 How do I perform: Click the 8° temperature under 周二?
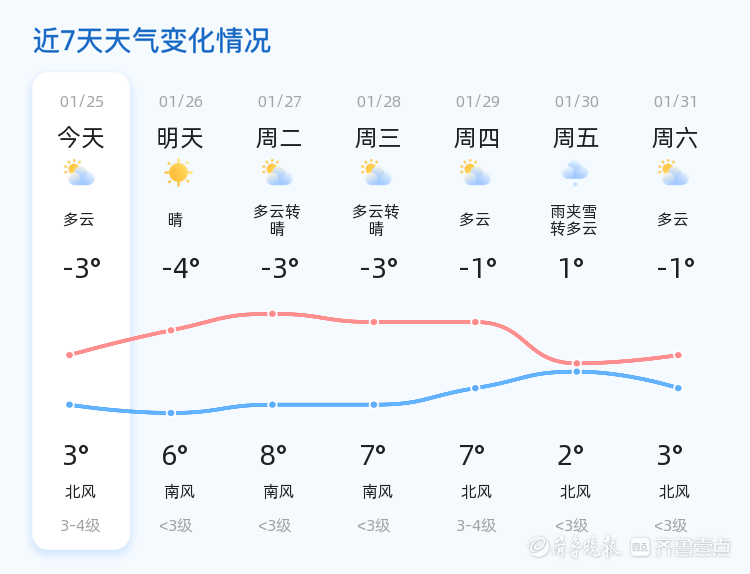tap(273, 456)
